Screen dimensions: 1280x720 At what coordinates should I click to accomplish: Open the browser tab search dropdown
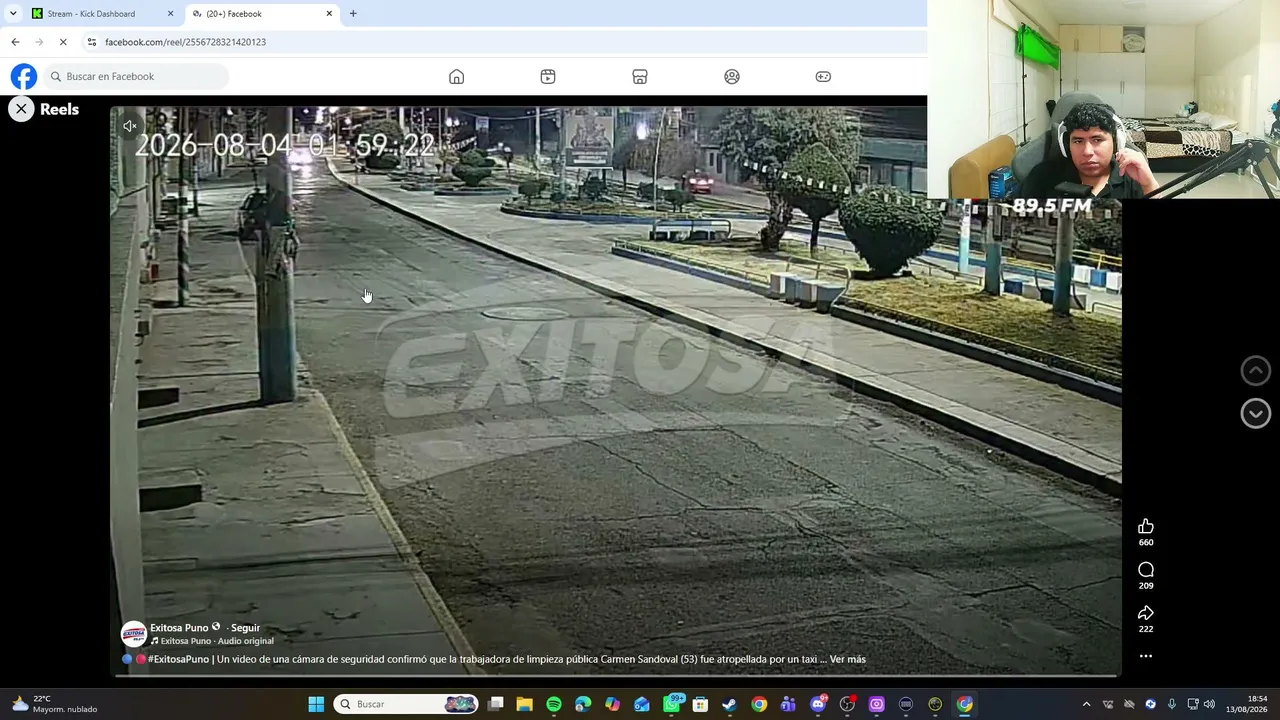click(x=13, y=14)
